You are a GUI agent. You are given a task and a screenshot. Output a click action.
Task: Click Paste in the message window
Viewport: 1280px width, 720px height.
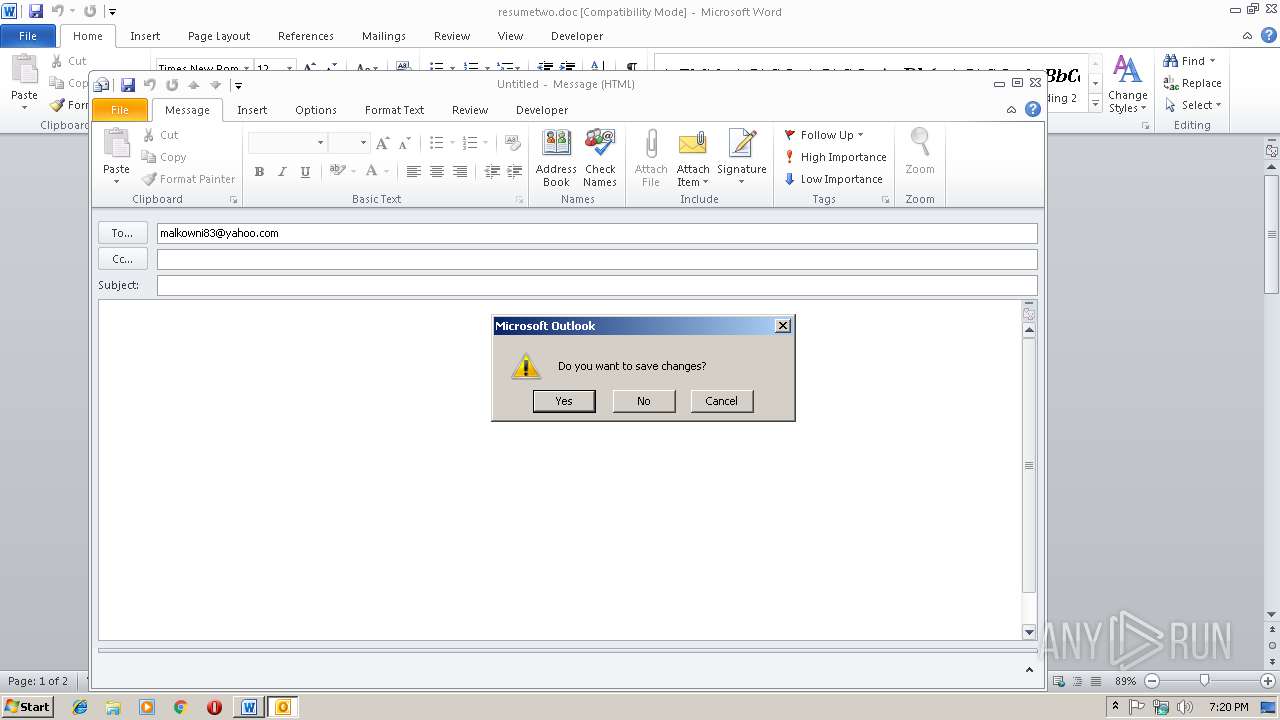click(x=117, y=157)
